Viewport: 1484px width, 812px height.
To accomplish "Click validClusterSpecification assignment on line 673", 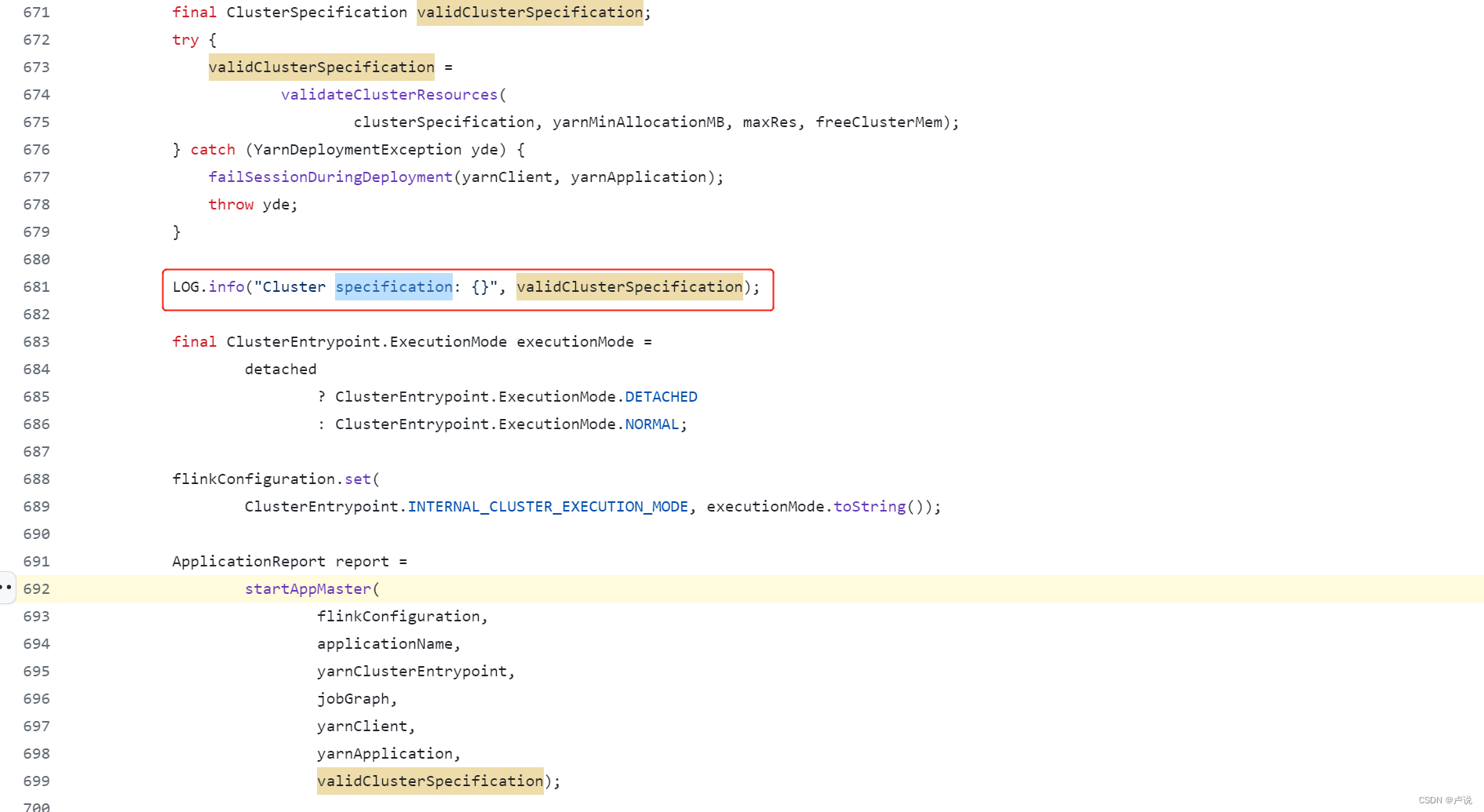I will pos(322,67).
